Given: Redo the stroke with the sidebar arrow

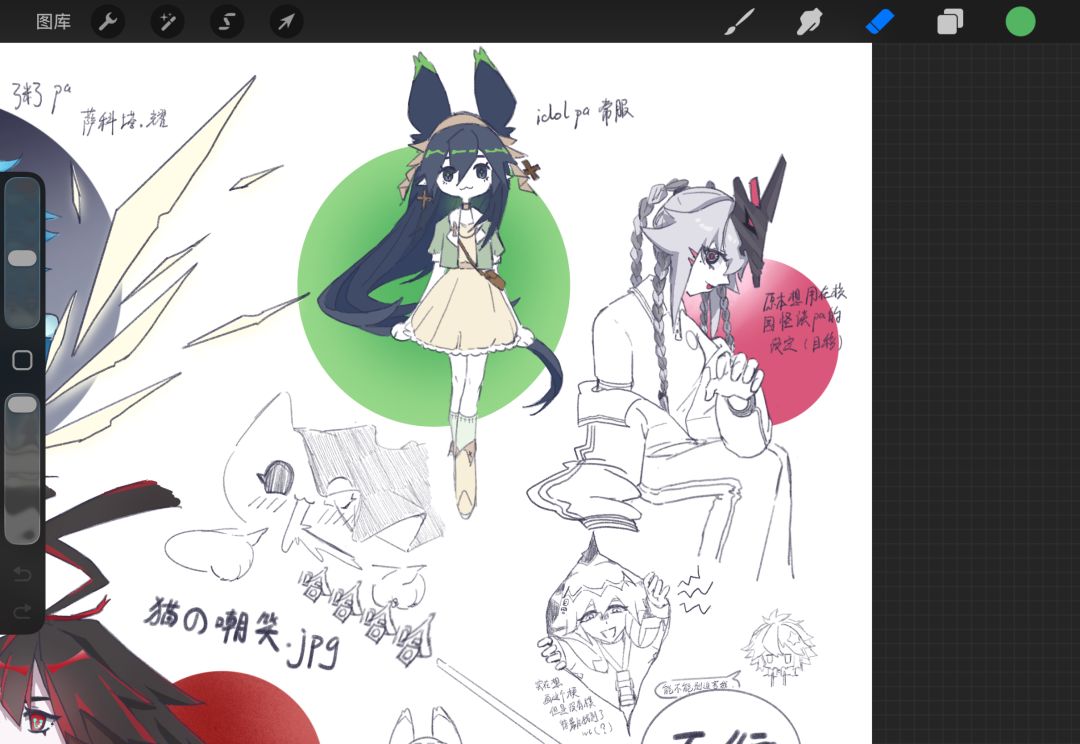Looking at the screenshot, I should (22, 611).
